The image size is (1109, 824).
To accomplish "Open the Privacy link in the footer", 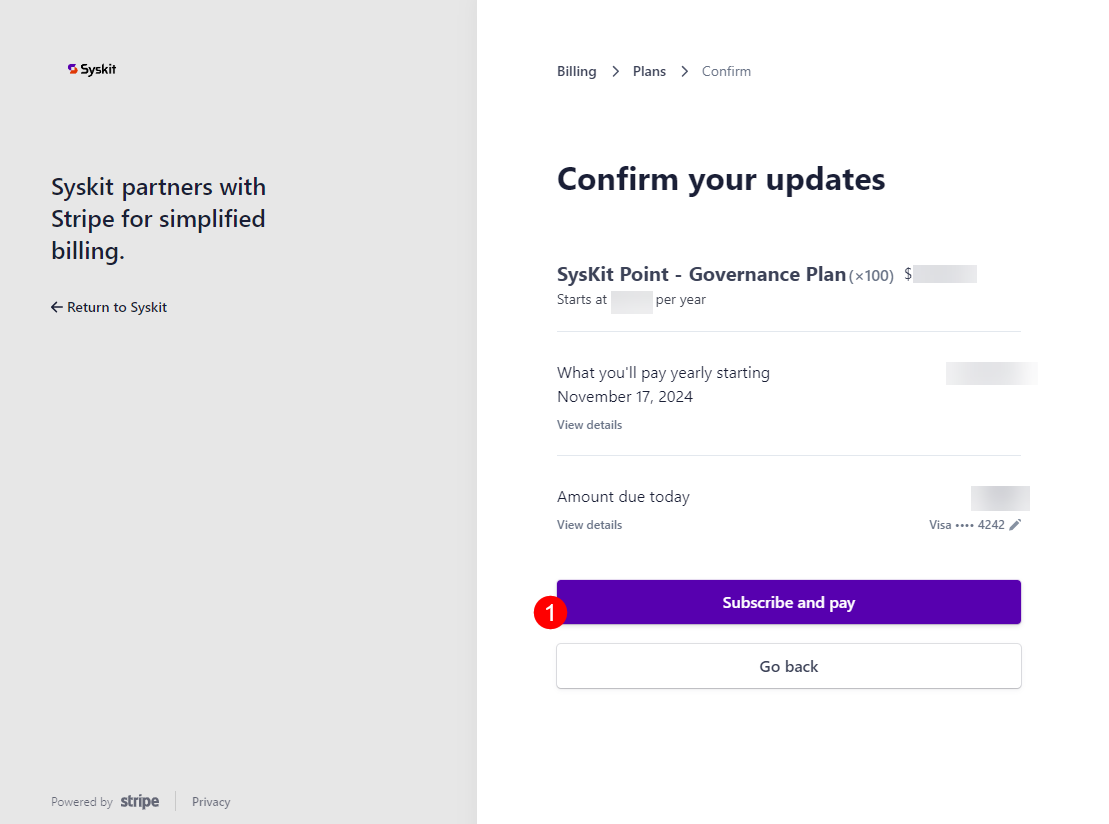I will coord(210,801).
